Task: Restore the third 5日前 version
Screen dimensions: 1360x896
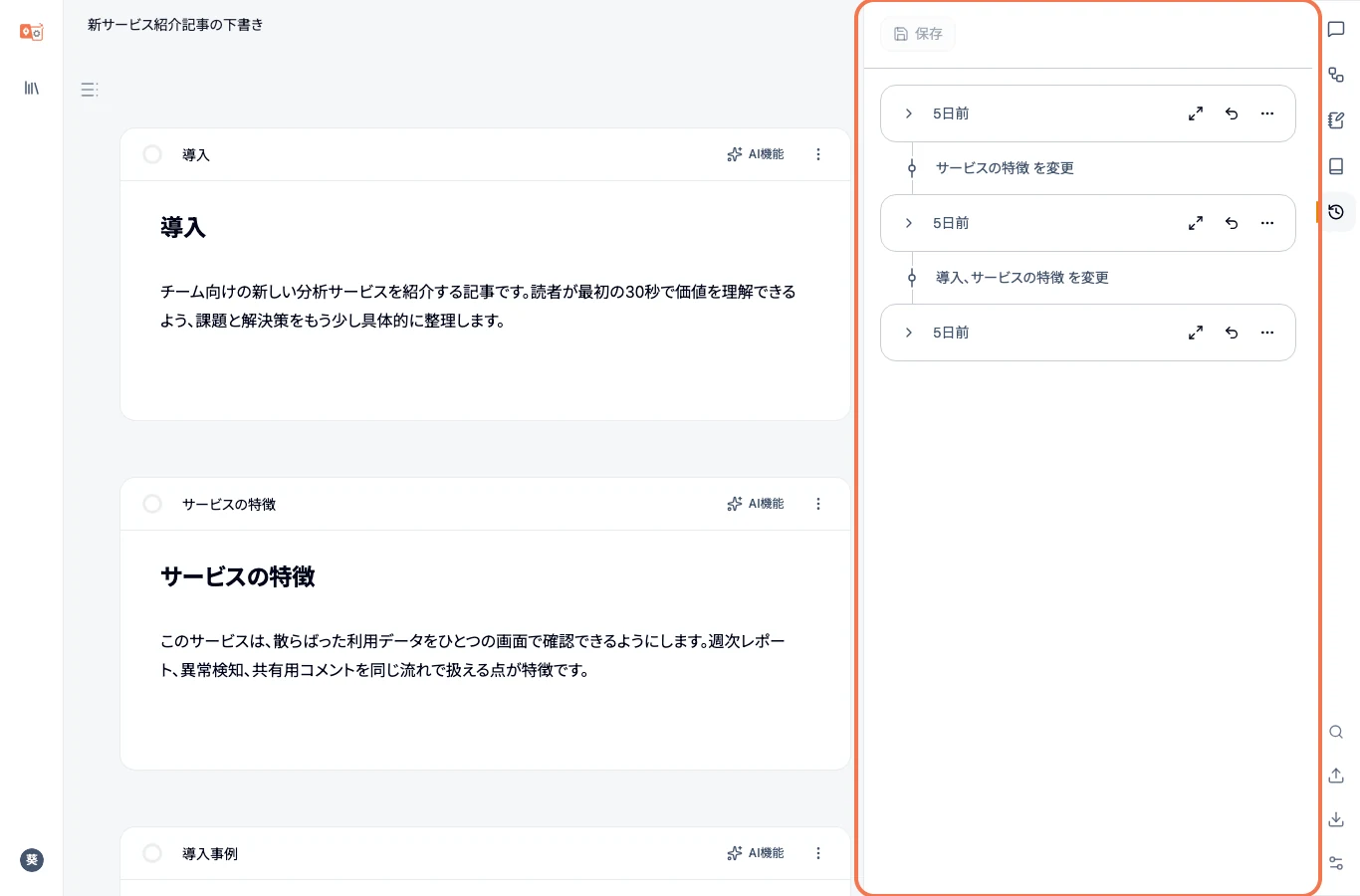Action: pyautogui.click(x=1232, y=333)
